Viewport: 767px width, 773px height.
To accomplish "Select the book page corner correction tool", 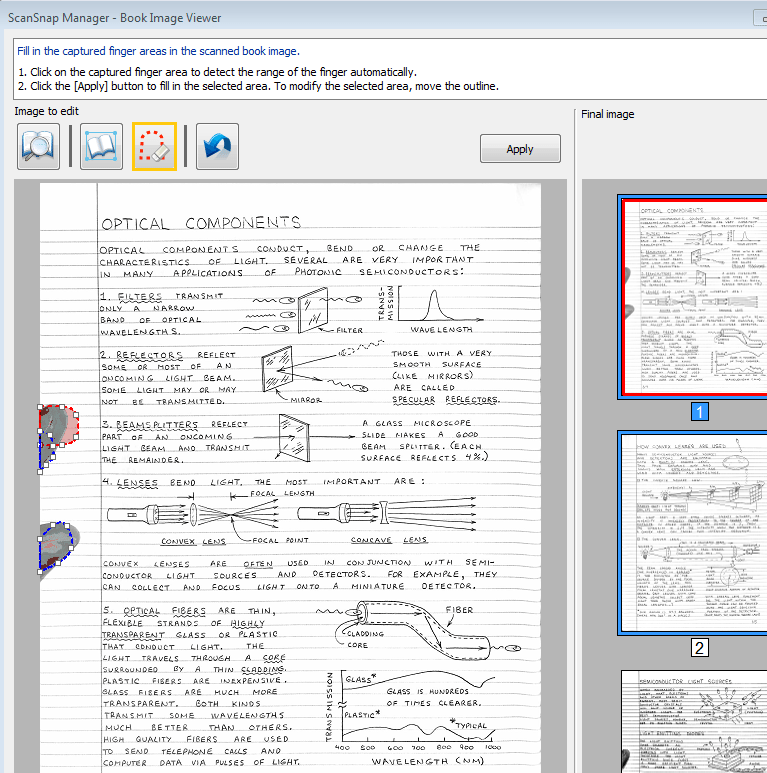I will [100, 147].
